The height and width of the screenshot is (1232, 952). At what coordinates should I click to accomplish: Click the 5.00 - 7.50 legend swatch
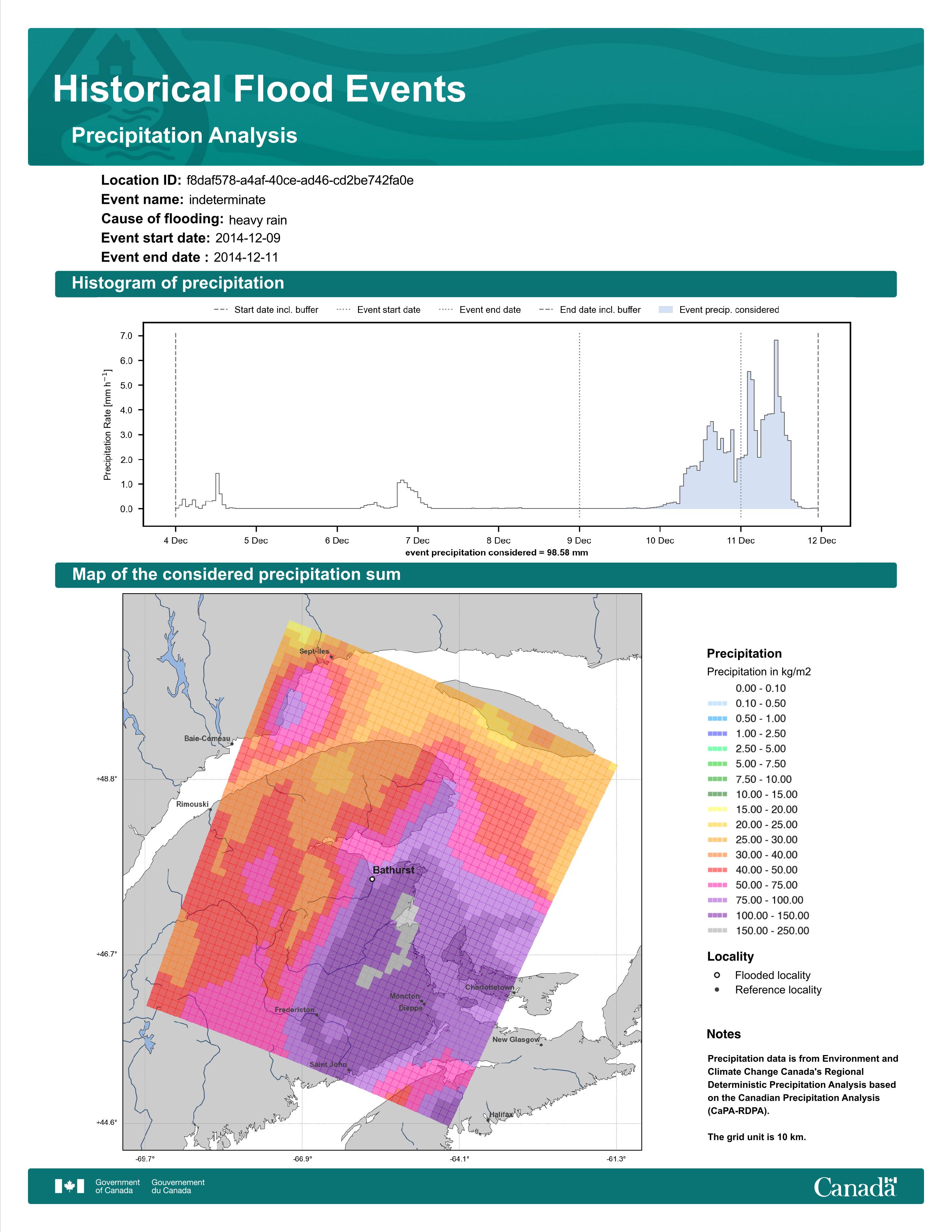point(718,764)
